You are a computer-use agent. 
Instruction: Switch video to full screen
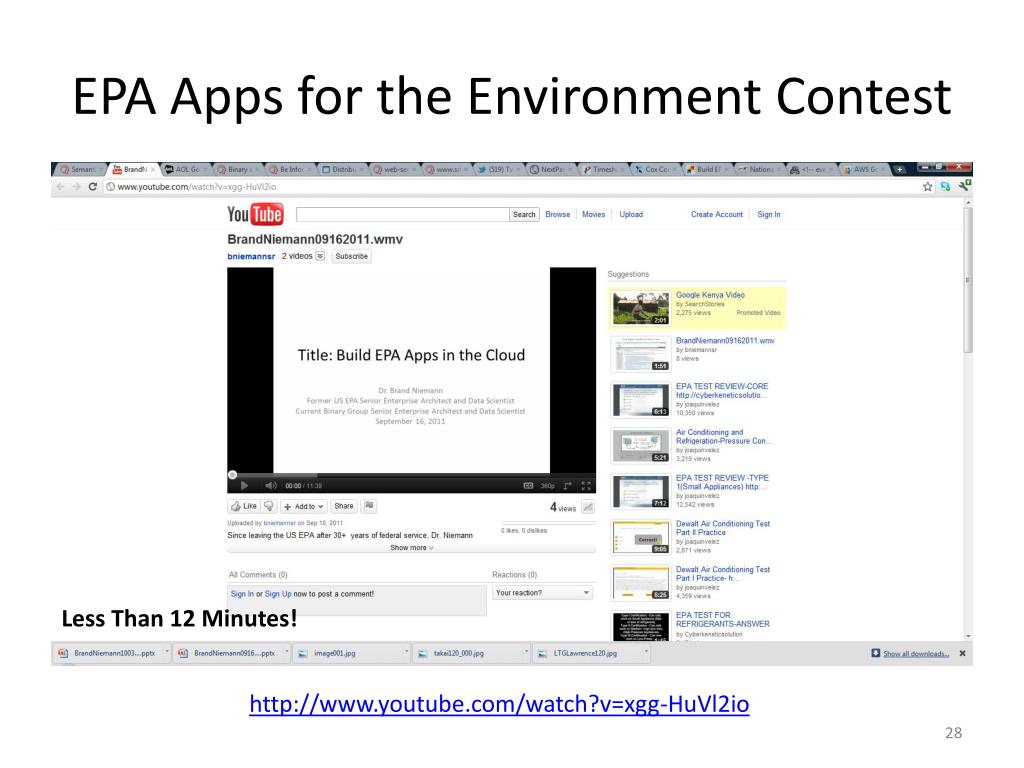586,485
